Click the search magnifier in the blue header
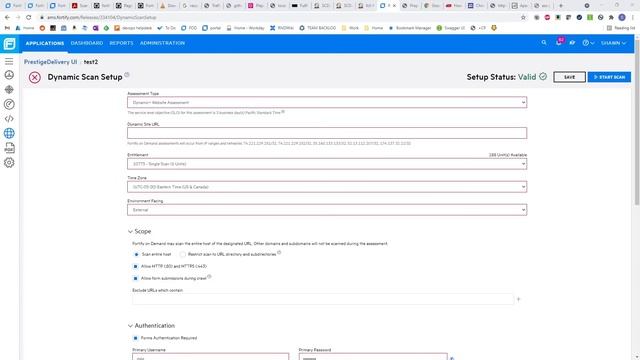 coord(544,42)
